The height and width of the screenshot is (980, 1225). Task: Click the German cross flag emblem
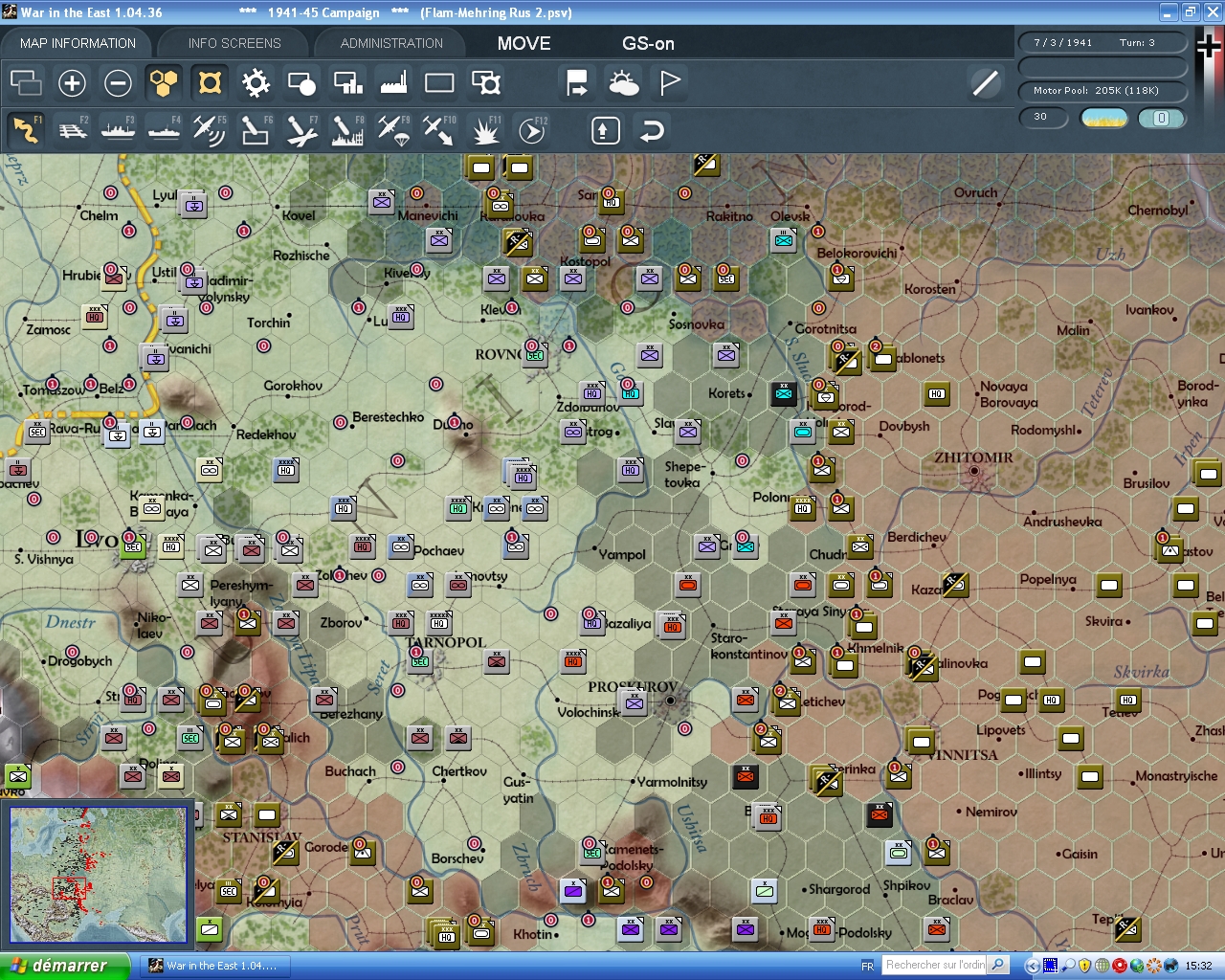[1210, 46]
